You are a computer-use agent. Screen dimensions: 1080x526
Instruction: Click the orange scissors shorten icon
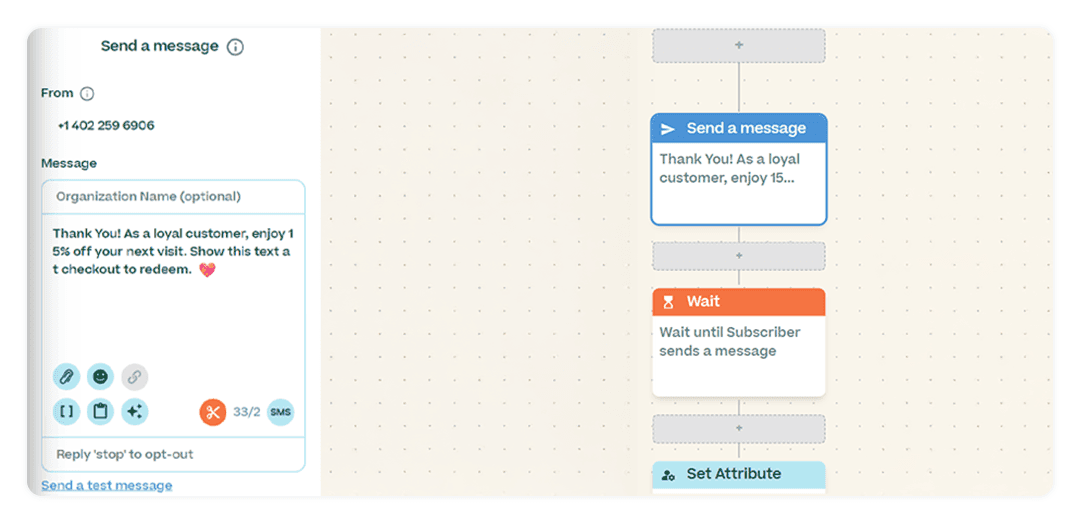click(x=213, y=412)
